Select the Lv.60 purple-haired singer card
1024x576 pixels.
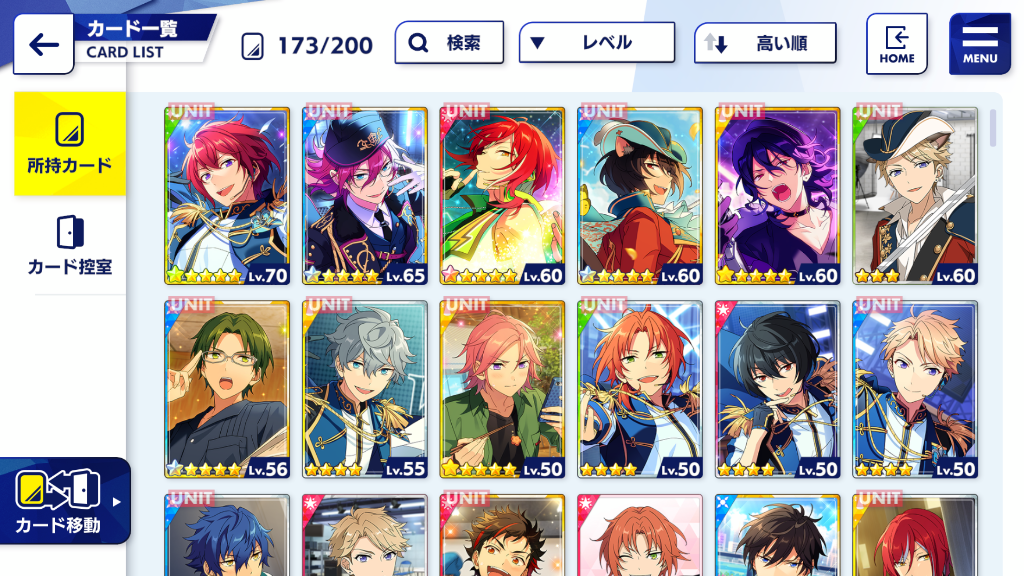tap(777, 196)
